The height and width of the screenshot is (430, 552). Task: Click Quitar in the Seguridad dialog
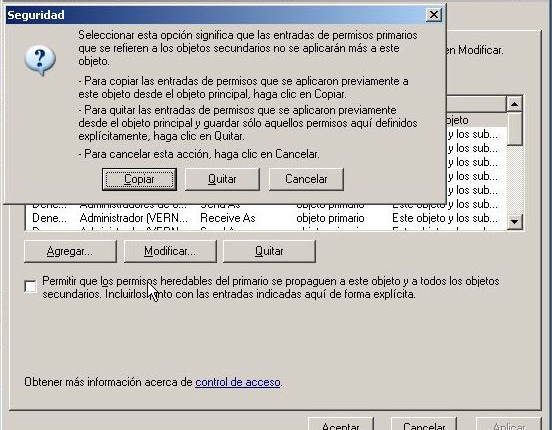click(222, 179)
